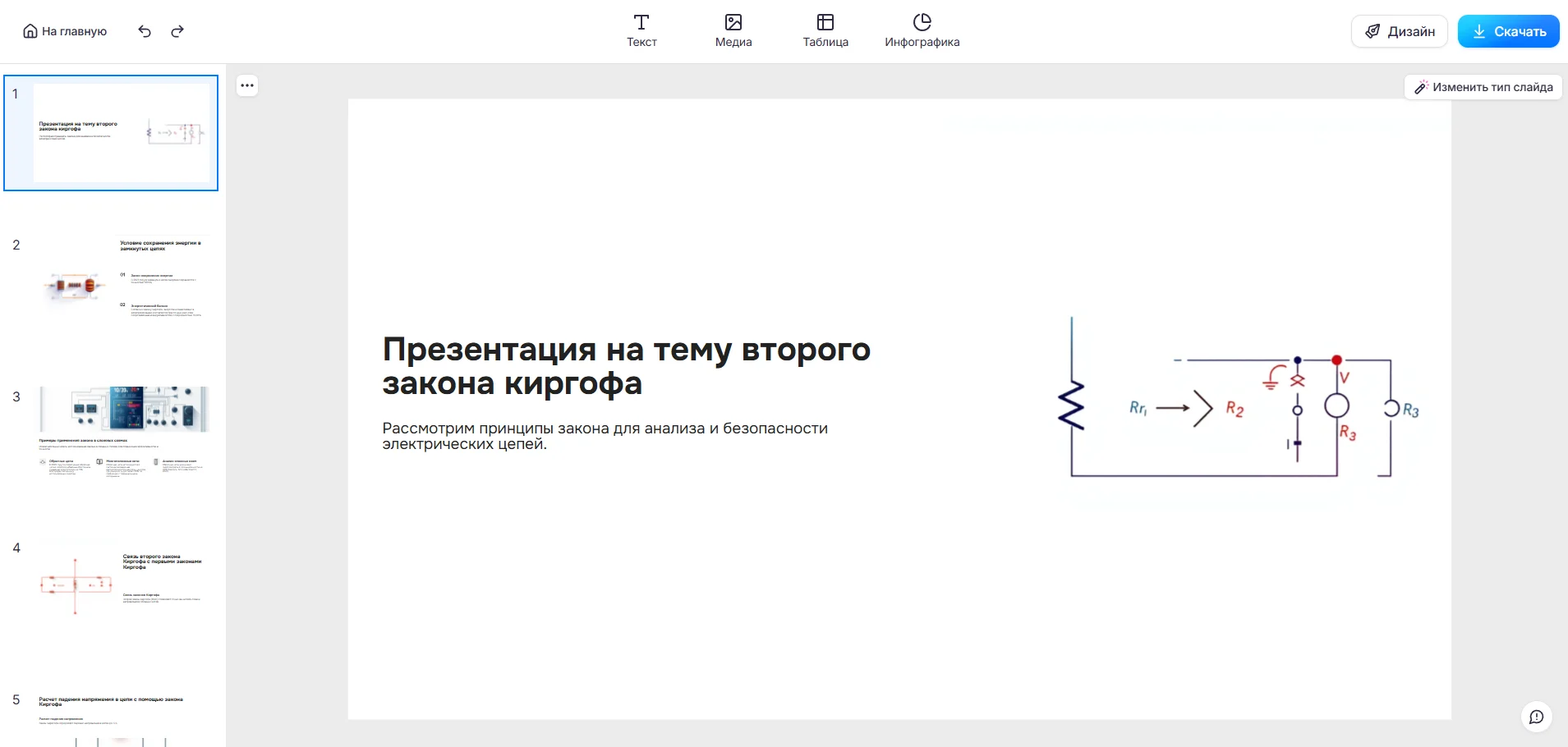Click the slide title about закона киргофа
Image resolution: width=1568 pixels, height=747 pixels.
pos(627,366)
